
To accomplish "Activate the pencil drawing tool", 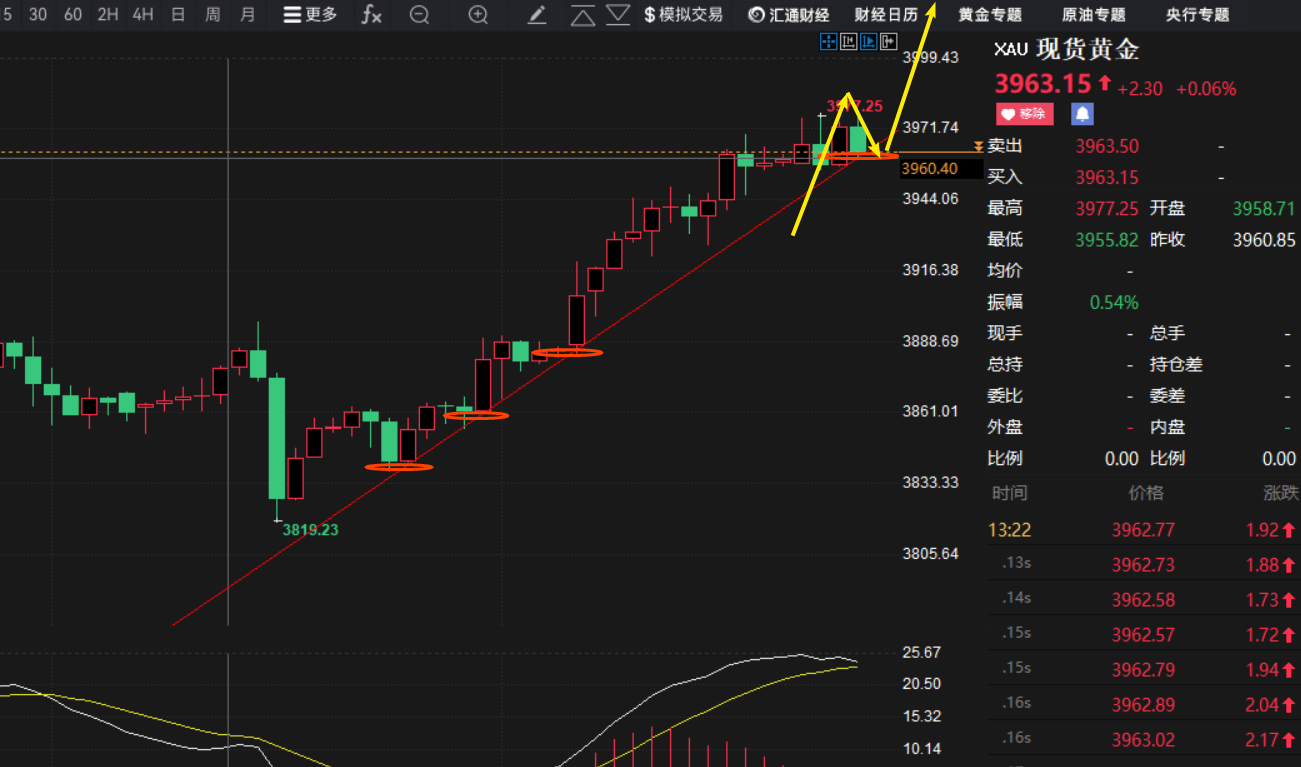I will 537,14.
